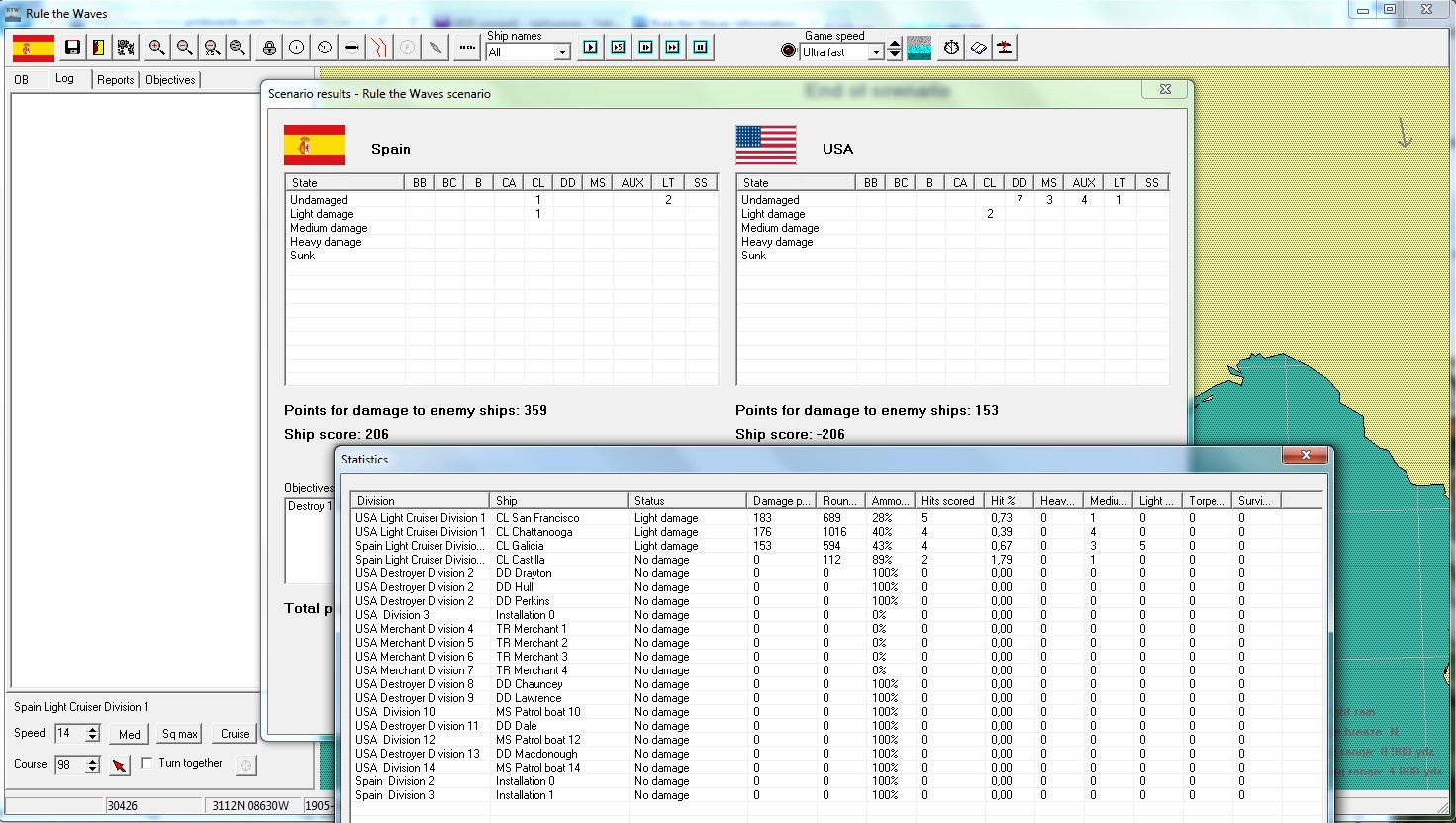
Task: Switch to the Reports tab
Action: tap(114, 80)
